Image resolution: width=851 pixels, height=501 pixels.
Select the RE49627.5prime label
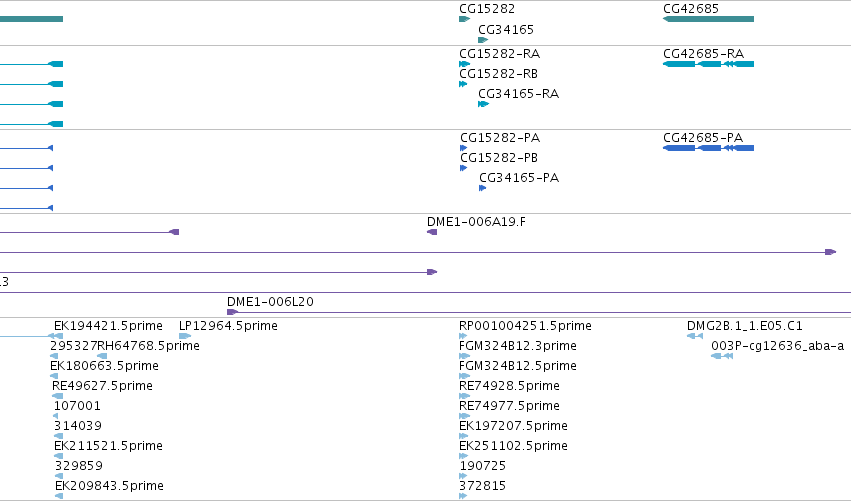(102, 386)
